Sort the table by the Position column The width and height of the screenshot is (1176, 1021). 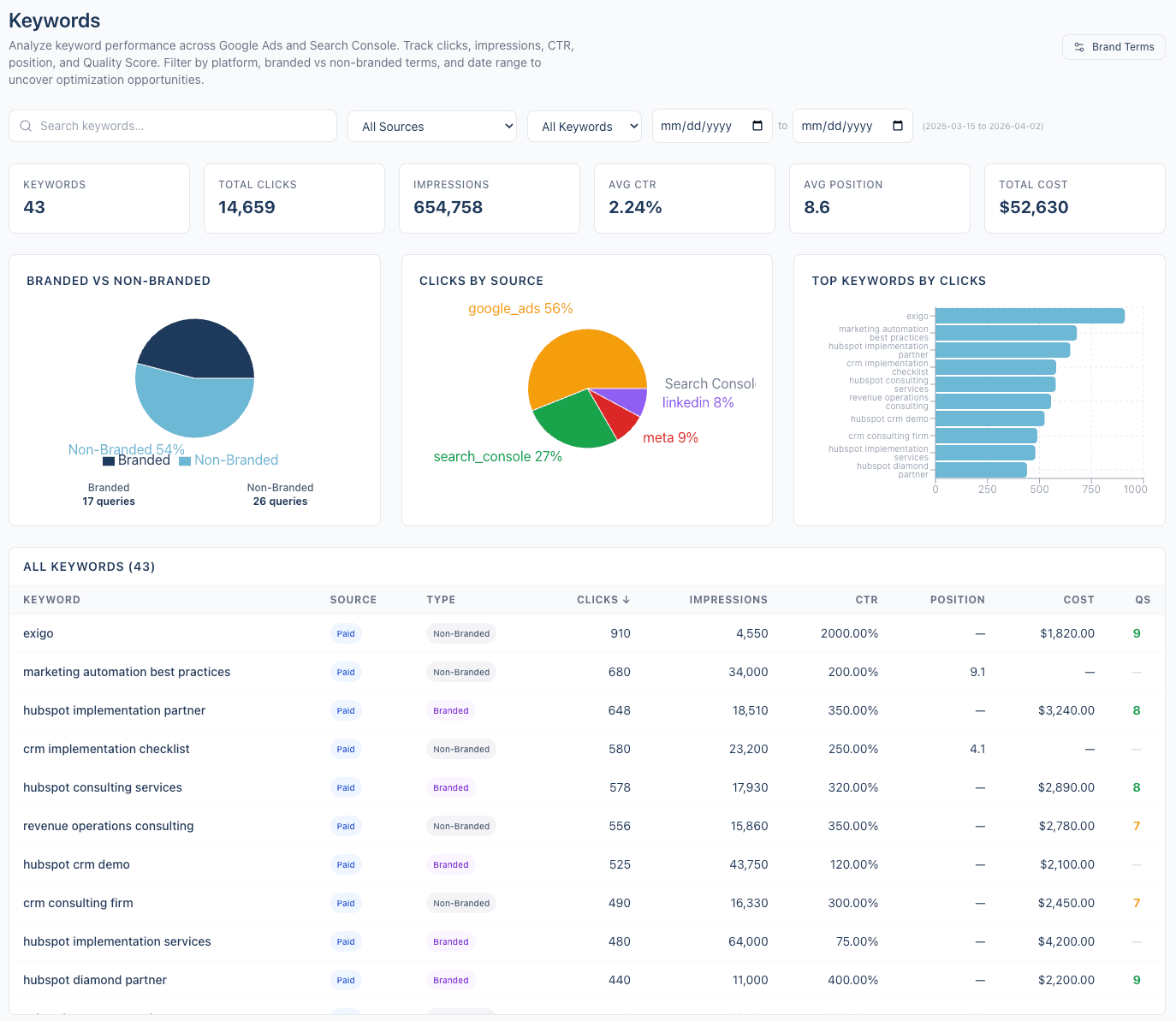(957, 599)
